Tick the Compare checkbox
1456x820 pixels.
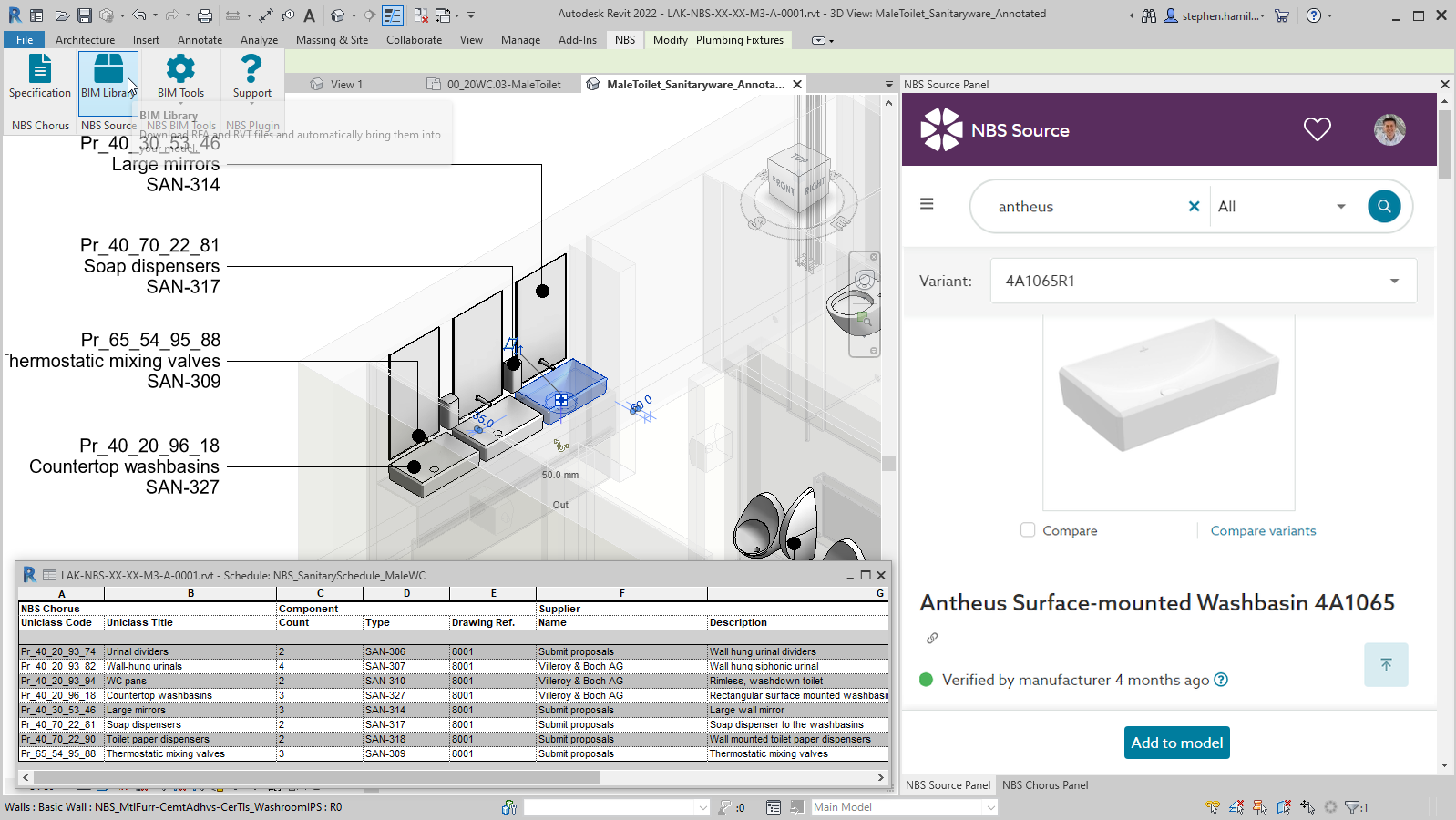click(x=1028, y=530)
